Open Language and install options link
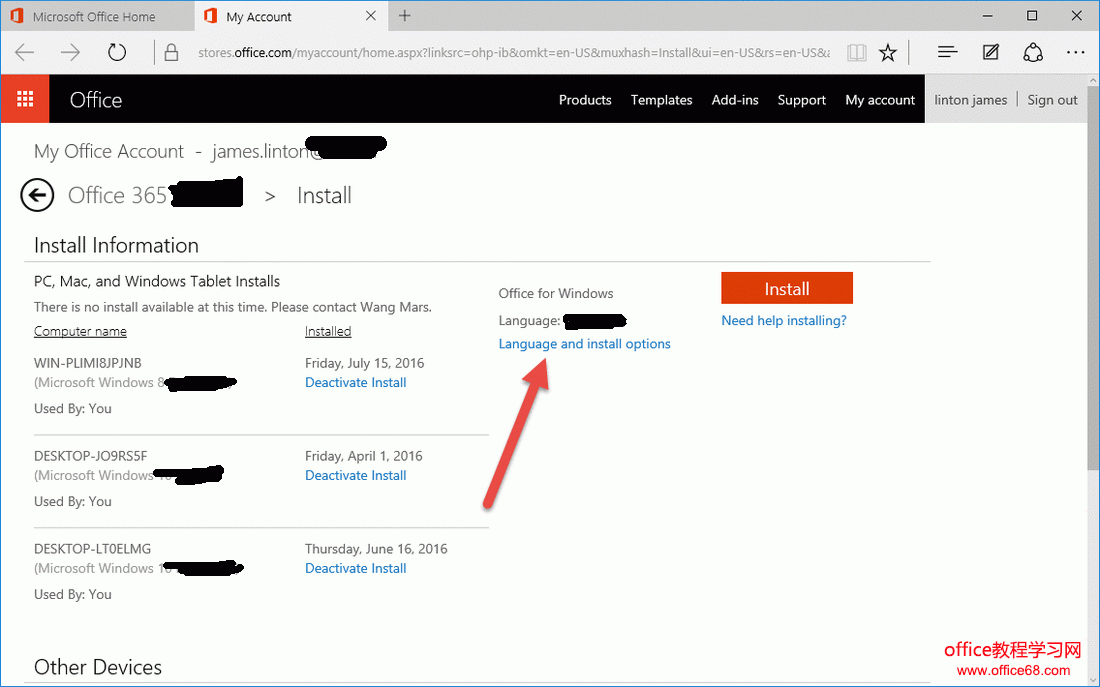 point(584,344)
